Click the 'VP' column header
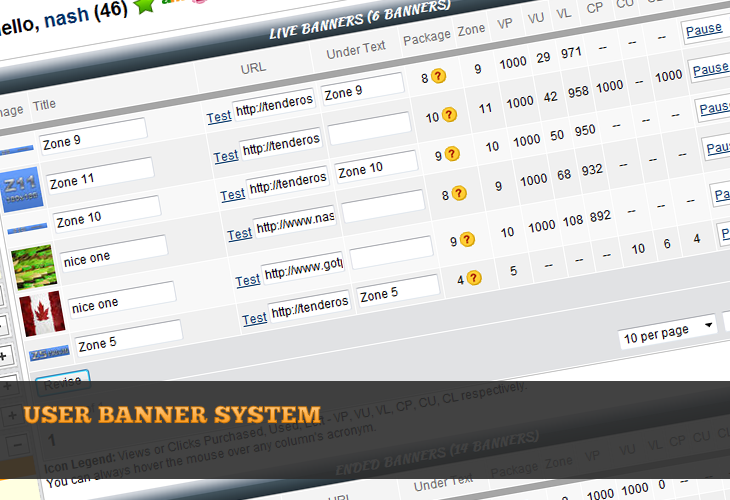 [505, 23]
